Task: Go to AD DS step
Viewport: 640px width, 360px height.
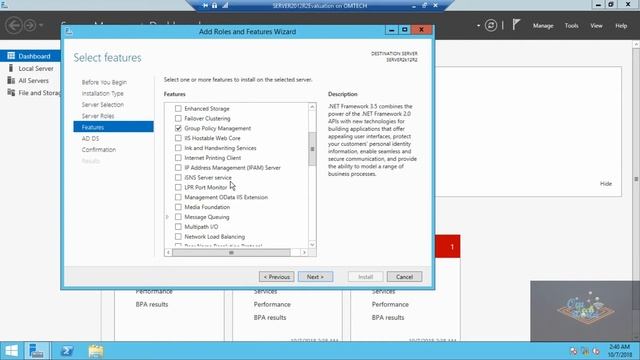Action: 90,138
